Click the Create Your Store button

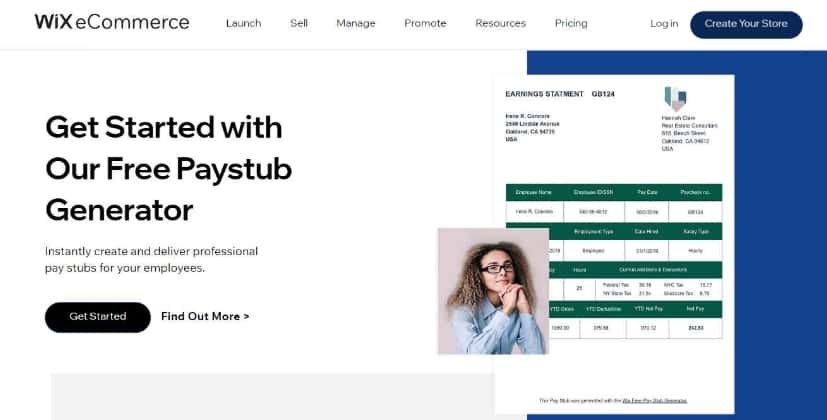tap(746, 24)
